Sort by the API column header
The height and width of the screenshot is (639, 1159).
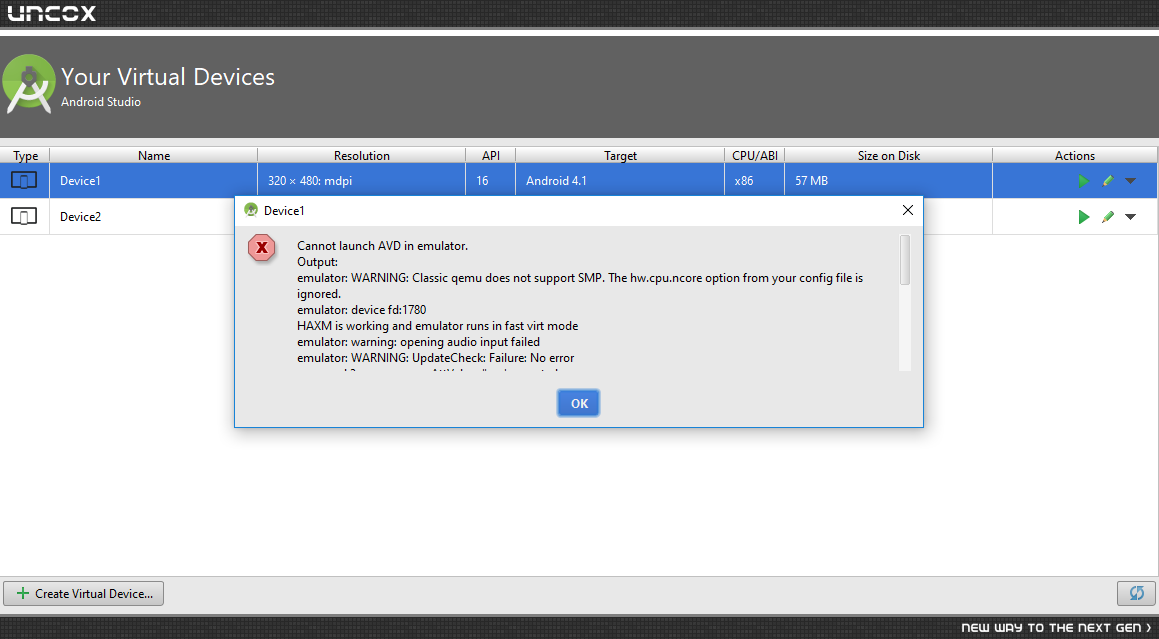[491, 155]
